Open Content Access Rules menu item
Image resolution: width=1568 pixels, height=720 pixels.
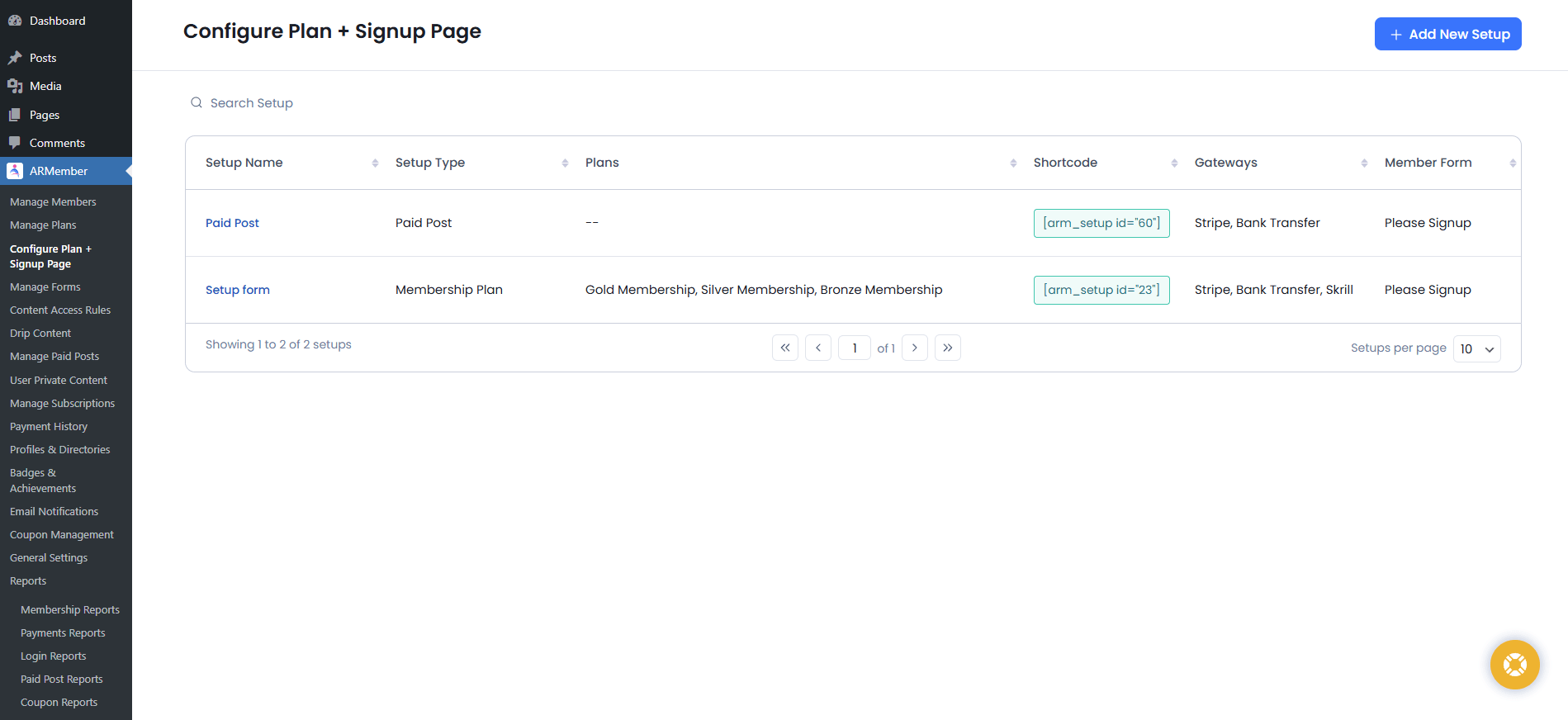(x=60, y=310)
